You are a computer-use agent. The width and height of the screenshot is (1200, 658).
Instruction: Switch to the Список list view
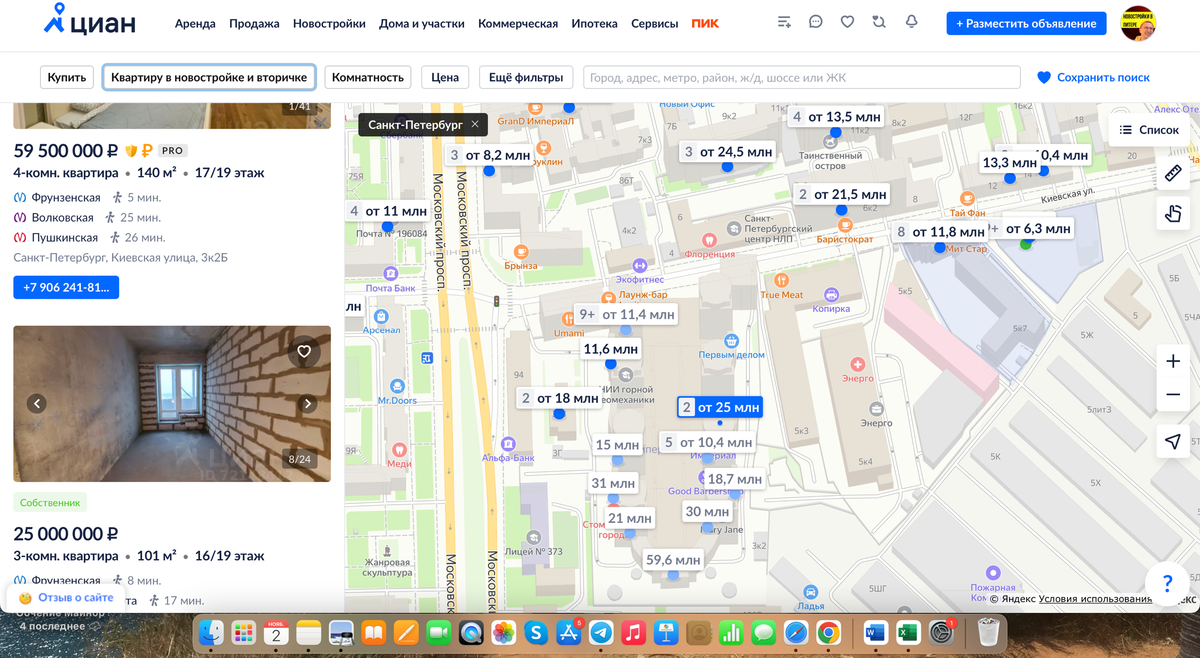coord(1149,130)
